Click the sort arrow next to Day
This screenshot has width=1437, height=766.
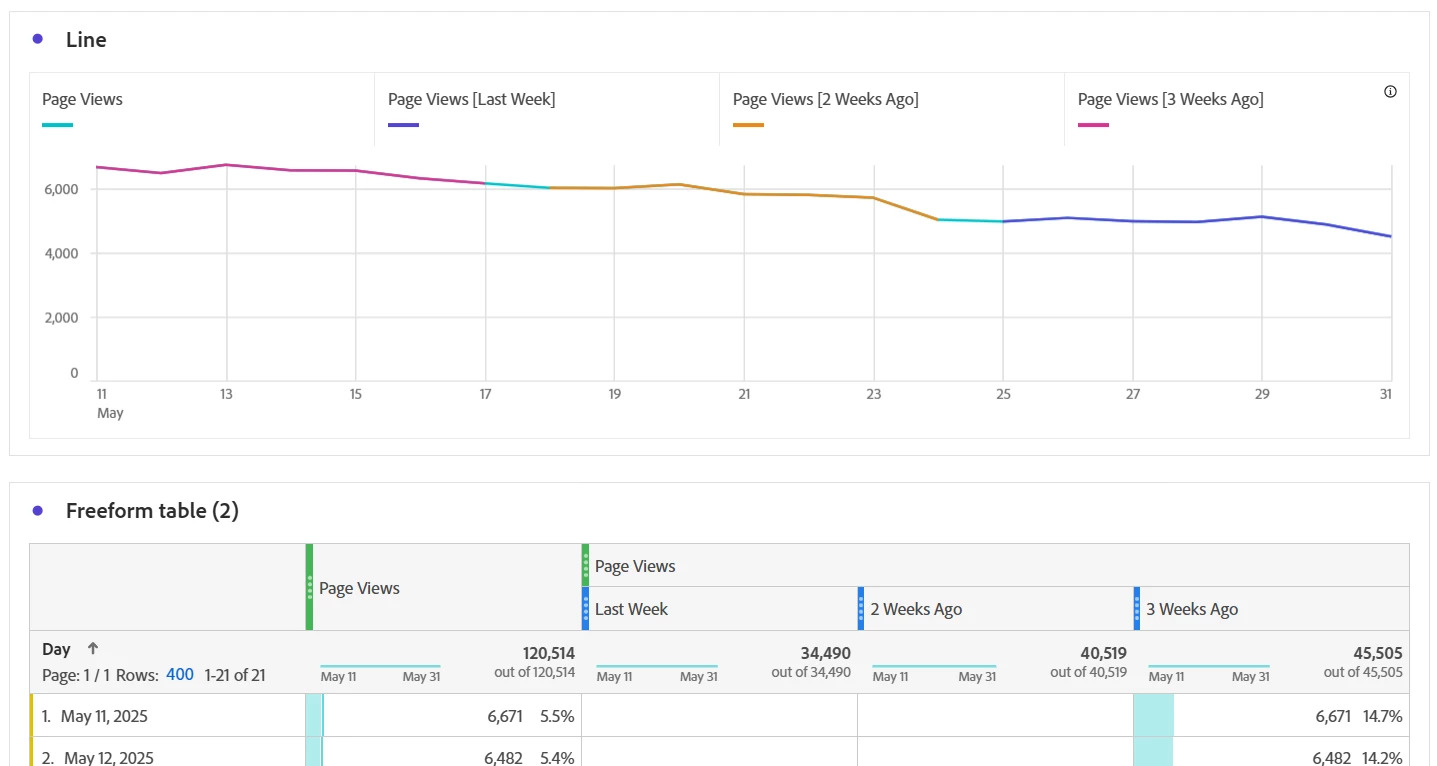[x=93, y=649]
